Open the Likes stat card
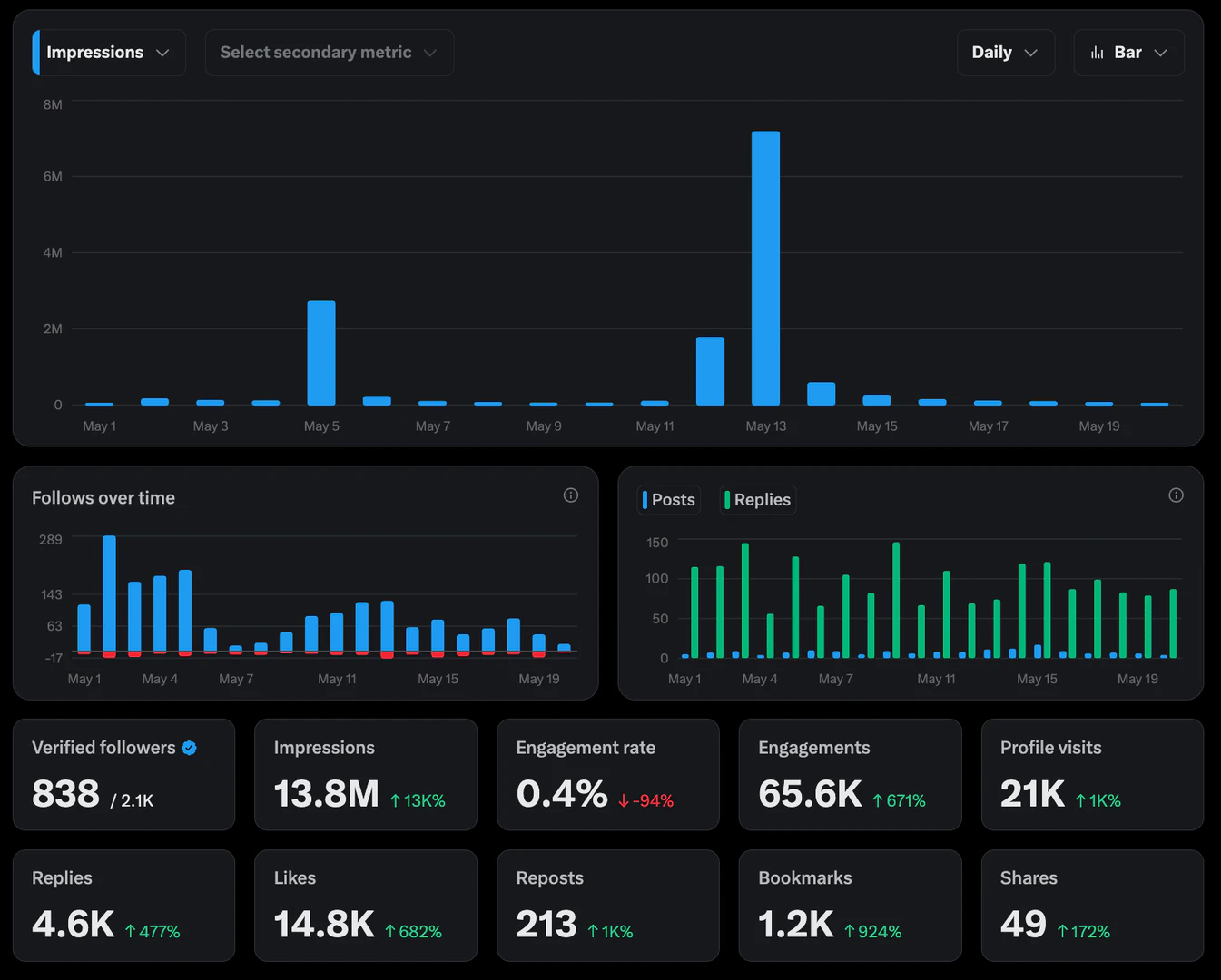This screenshot has height=980, width=1221. click(x=365, y=905)
